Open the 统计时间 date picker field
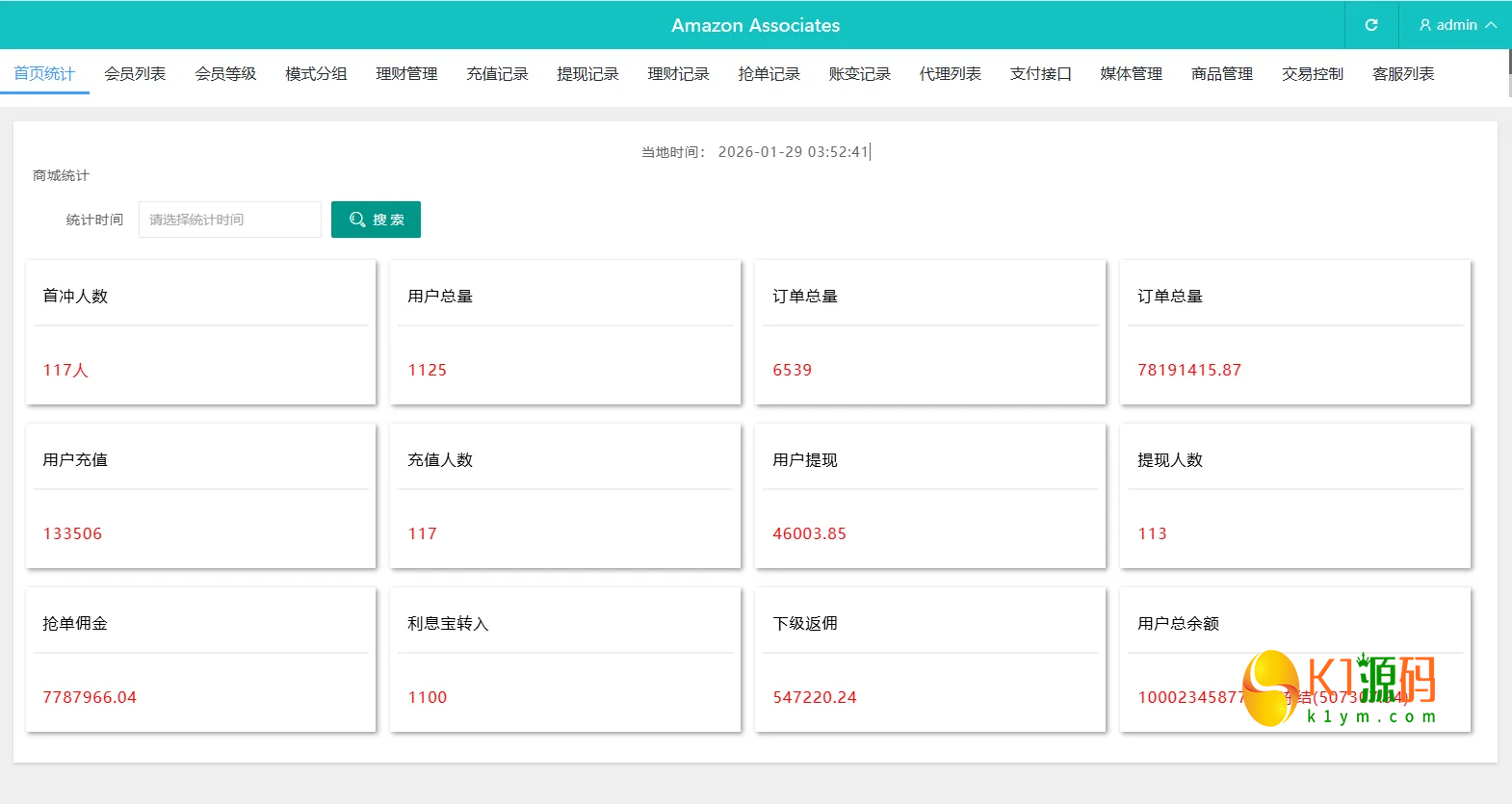 point(230,220)
